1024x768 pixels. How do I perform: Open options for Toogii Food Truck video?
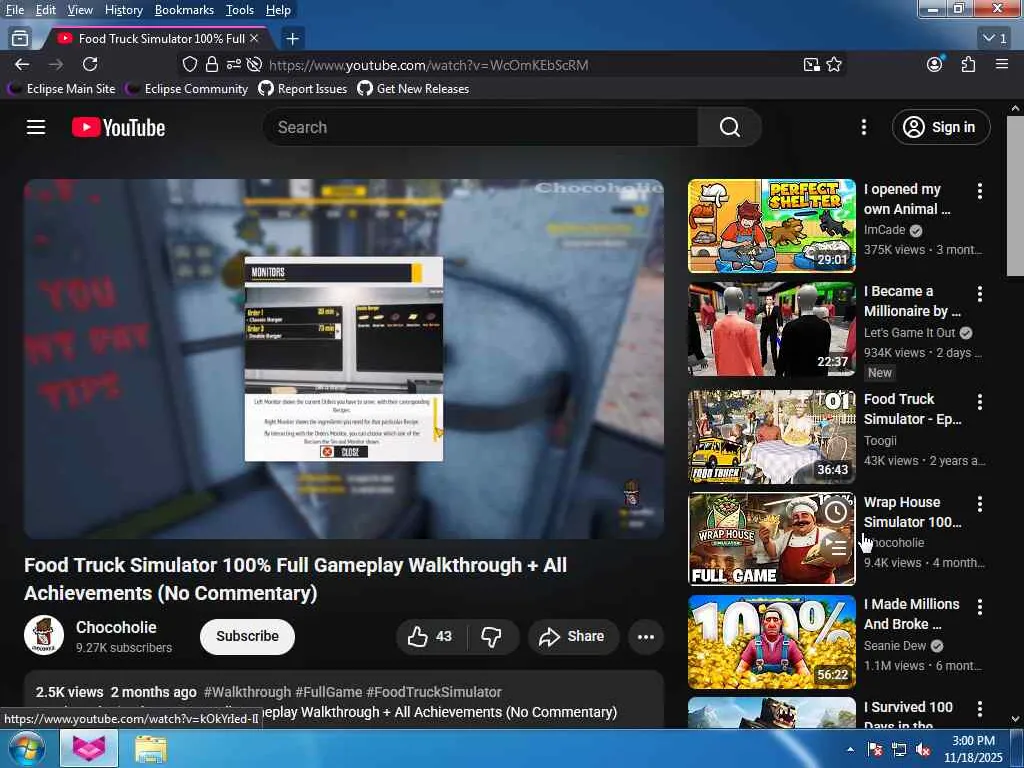tap(979, 402)
